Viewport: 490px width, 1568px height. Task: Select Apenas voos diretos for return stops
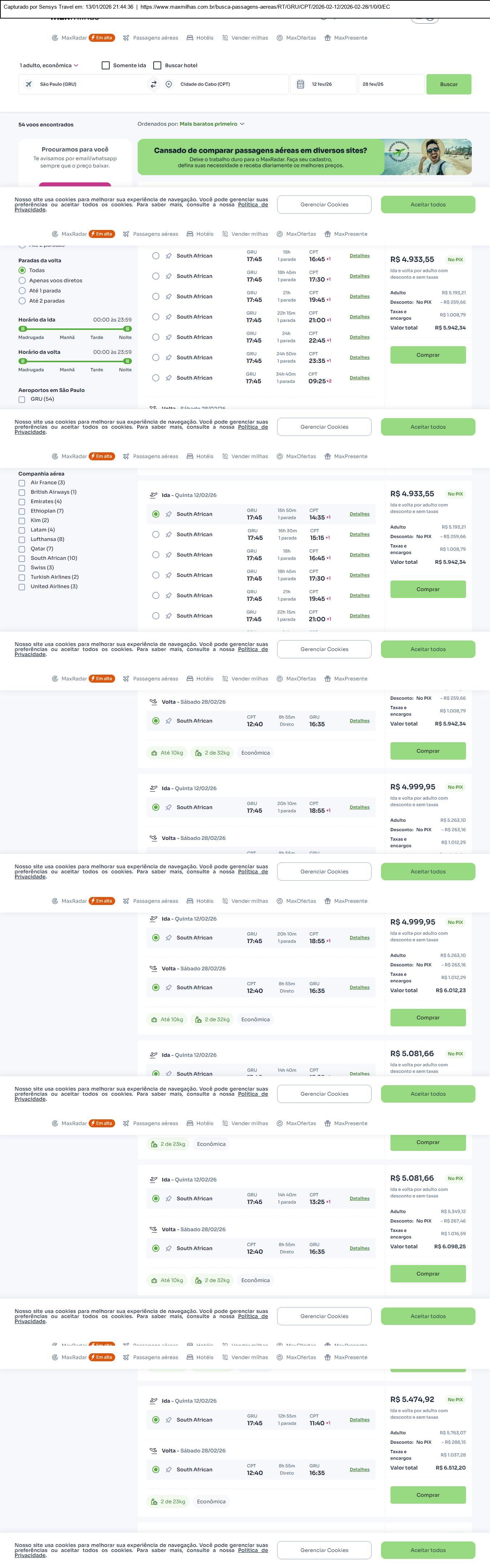pos(22,280)
